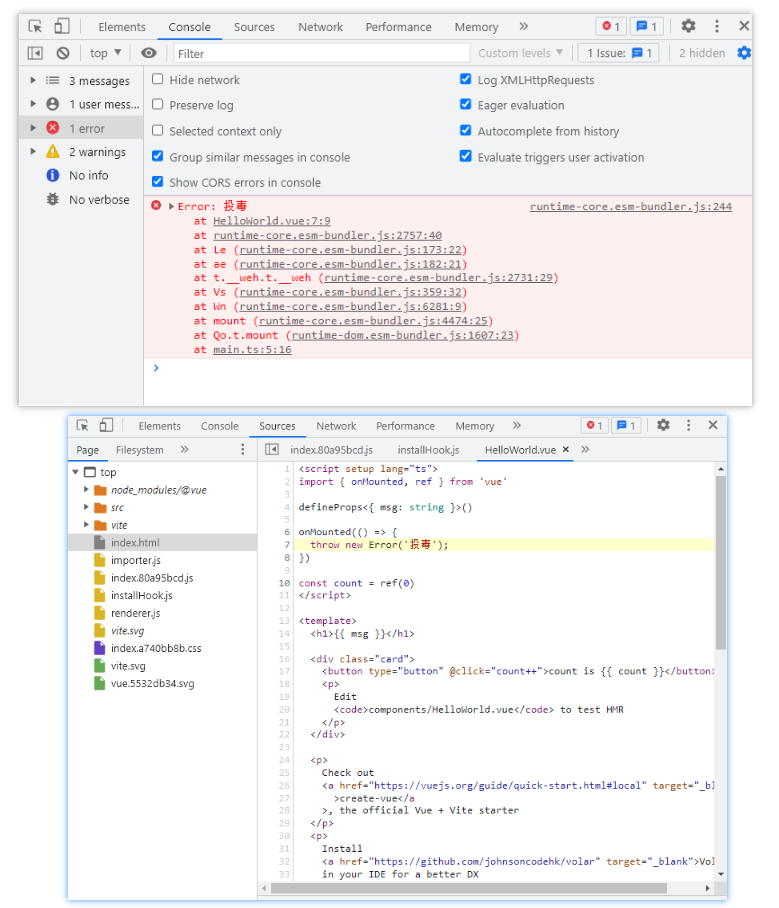Image resolution: width=779 pixels, height=908 pixels.
Task: Expand vite folder
Action: point(86,525)
